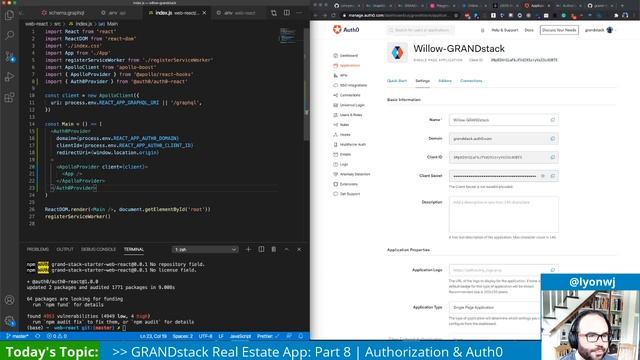The width and height of the screenshot is (640, 360).
Task: Open the Search icon in VS Code activity bar
Action: 9,36
